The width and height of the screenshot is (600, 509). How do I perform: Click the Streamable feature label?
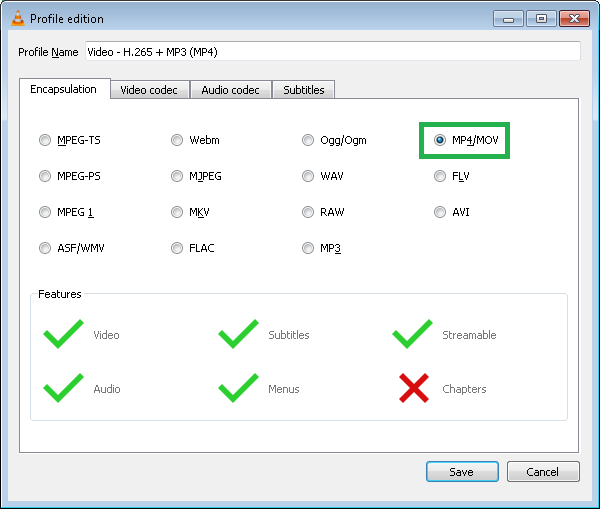(469, 335)
